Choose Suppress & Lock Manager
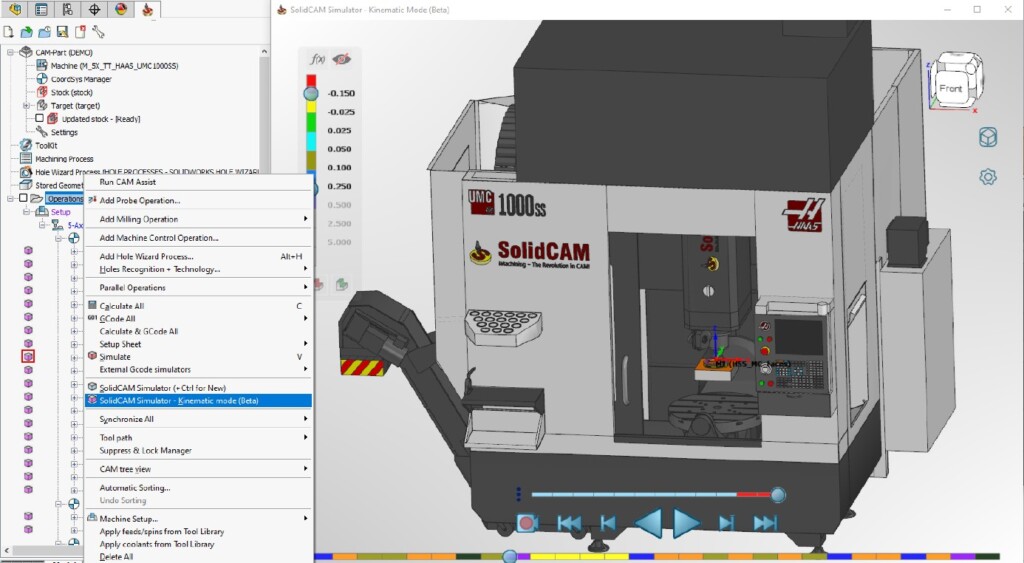This screenshot has height=563, width=1024. pyautogui.click(x=199, y=451)
